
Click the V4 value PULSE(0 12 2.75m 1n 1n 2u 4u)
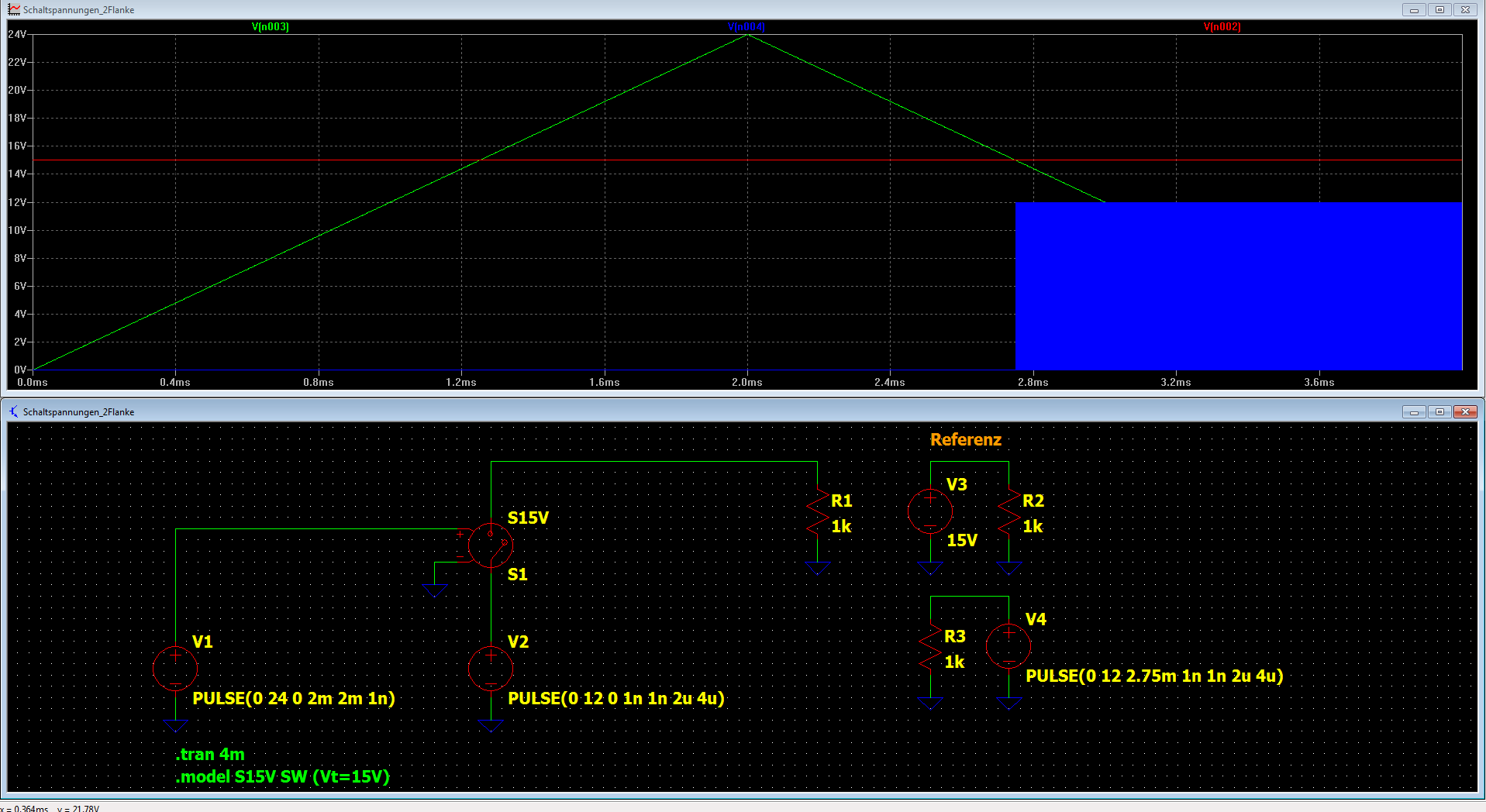tap(1154, 676)
